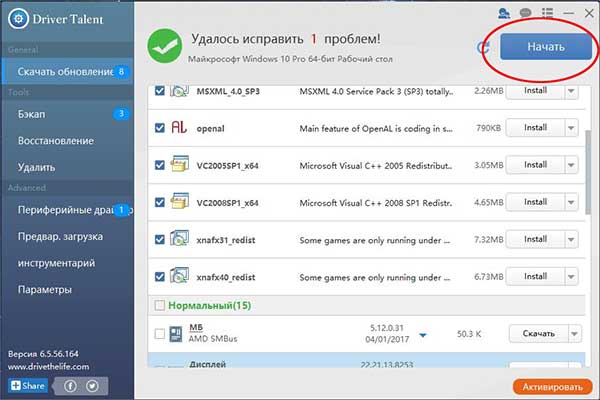Open Восстановление section in sidebar
This screenshot has width=600, height=400.
[67, 140]
